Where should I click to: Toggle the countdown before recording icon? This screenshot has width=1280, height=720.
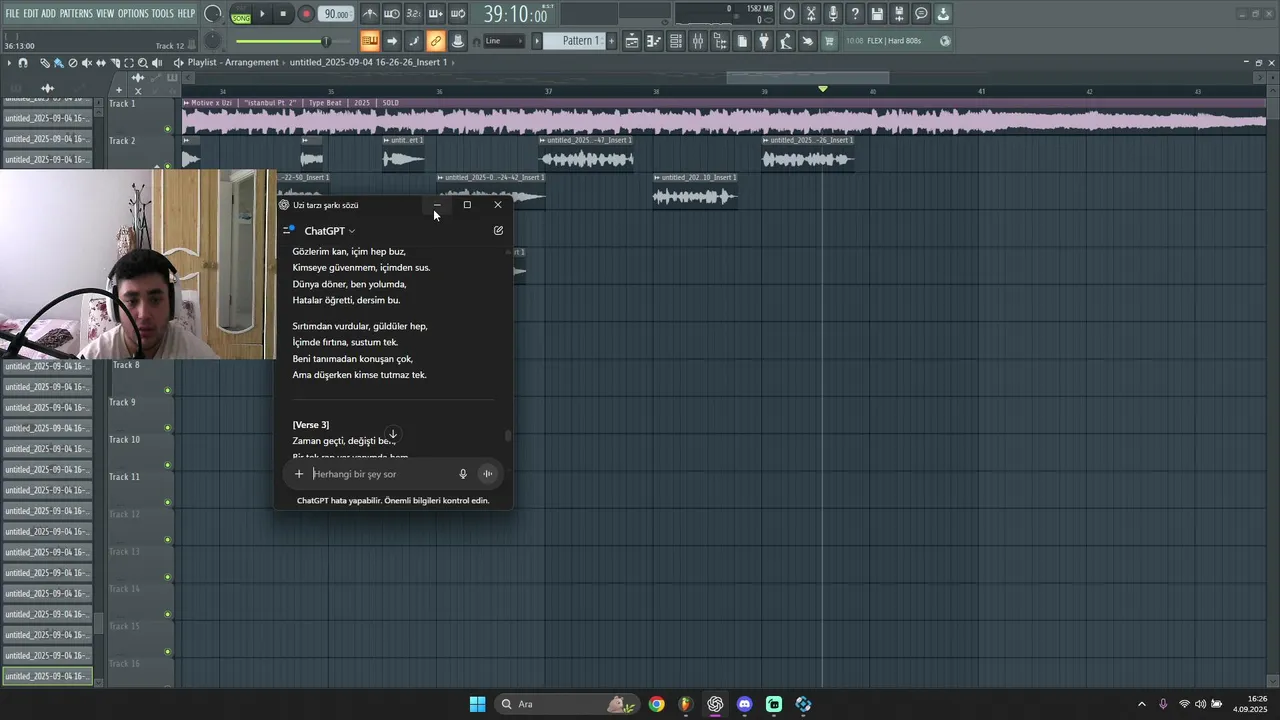[x=414, y=14]
